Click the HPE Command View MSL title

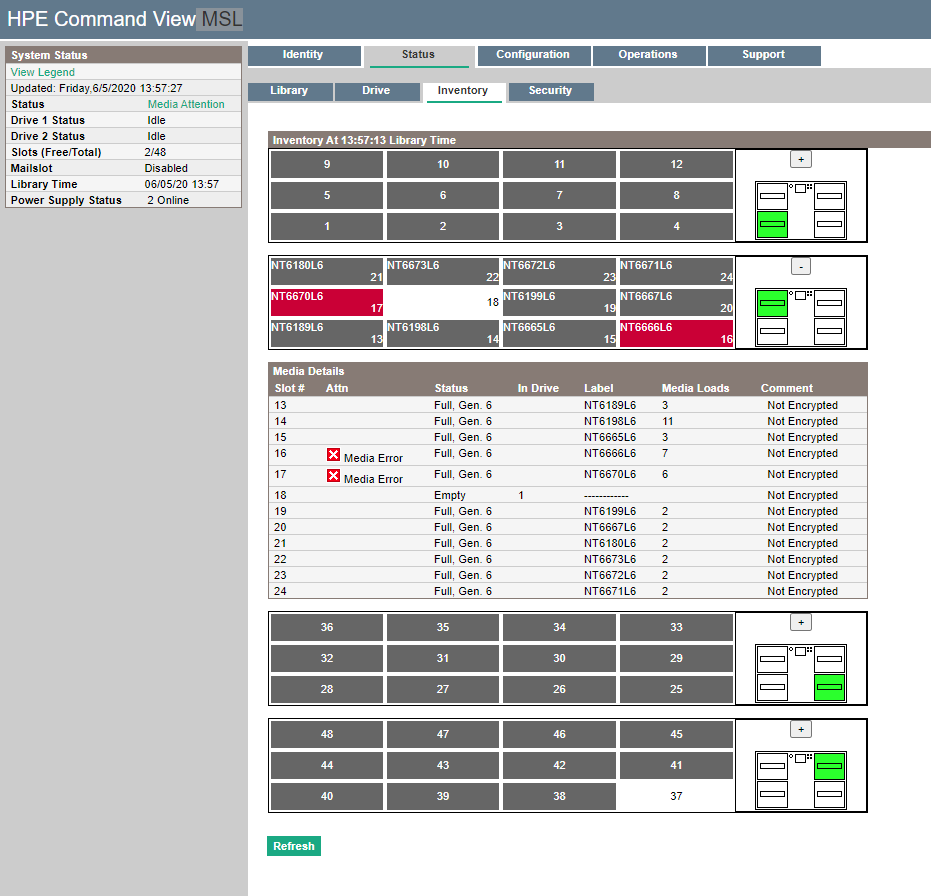click(x=125, y=19)
